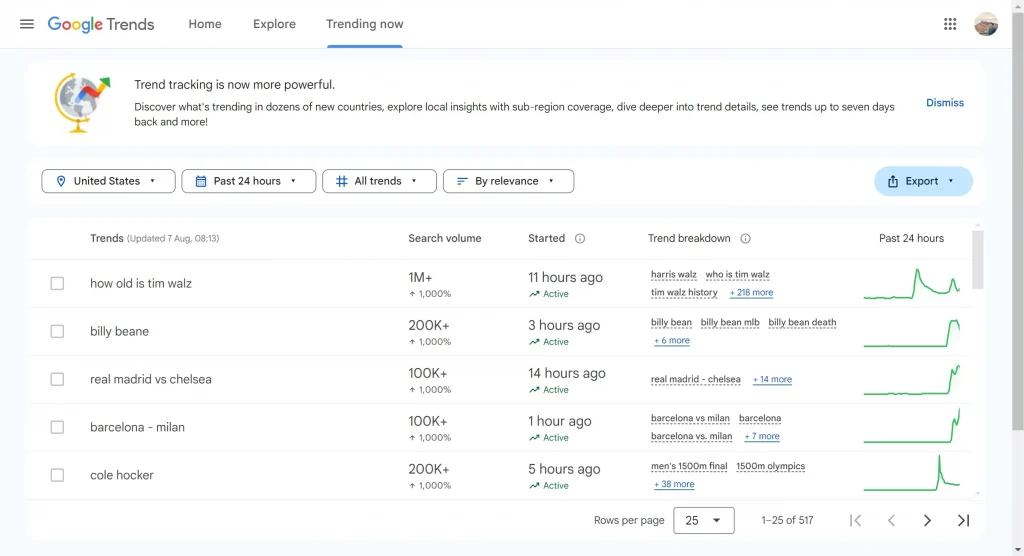Open the harris walz related query
The image size is (1024, 556).
pos(674,274)
